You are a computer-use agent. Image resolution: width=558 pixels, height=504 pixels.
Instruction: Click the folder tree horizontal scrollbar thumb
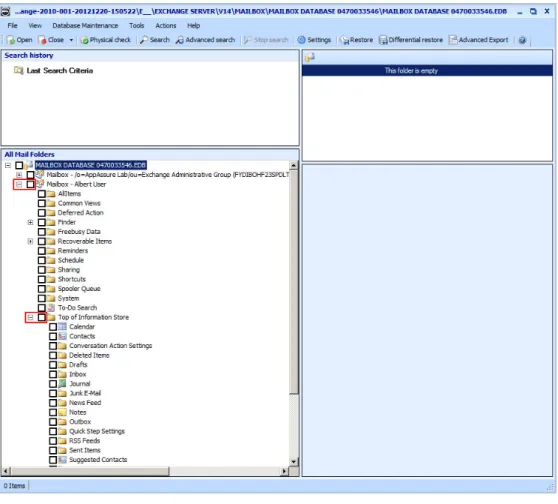point(90,471)
